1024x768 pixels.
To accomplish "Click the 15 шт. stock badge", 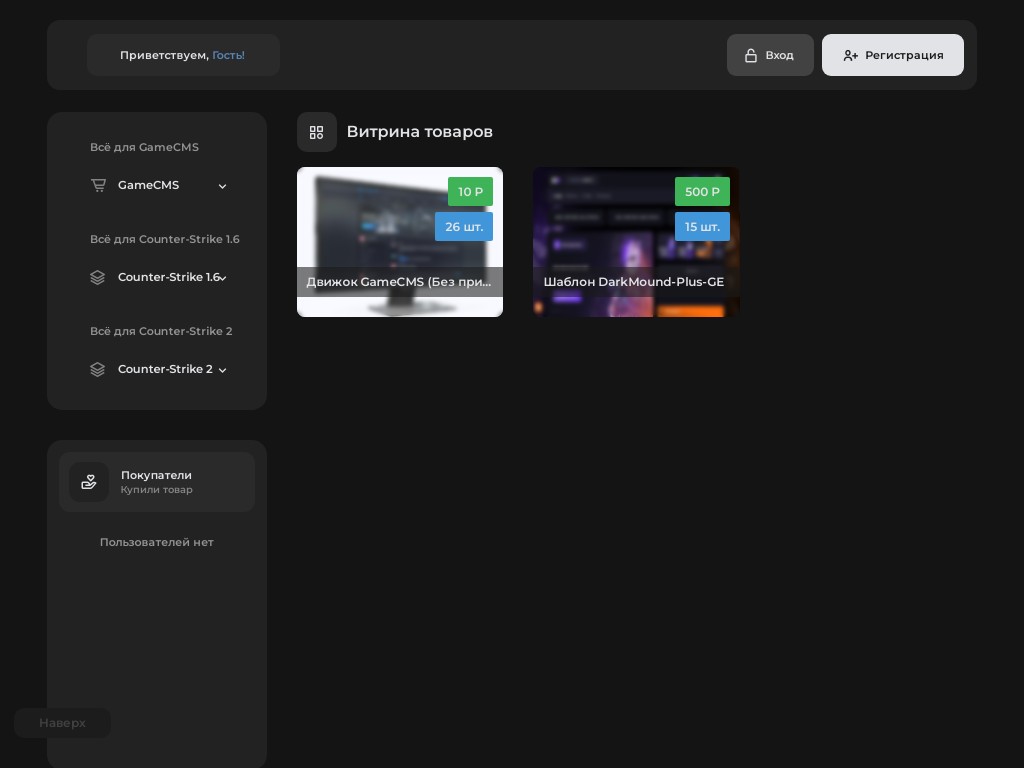I will pyautogui.click(x=702, y=227).
